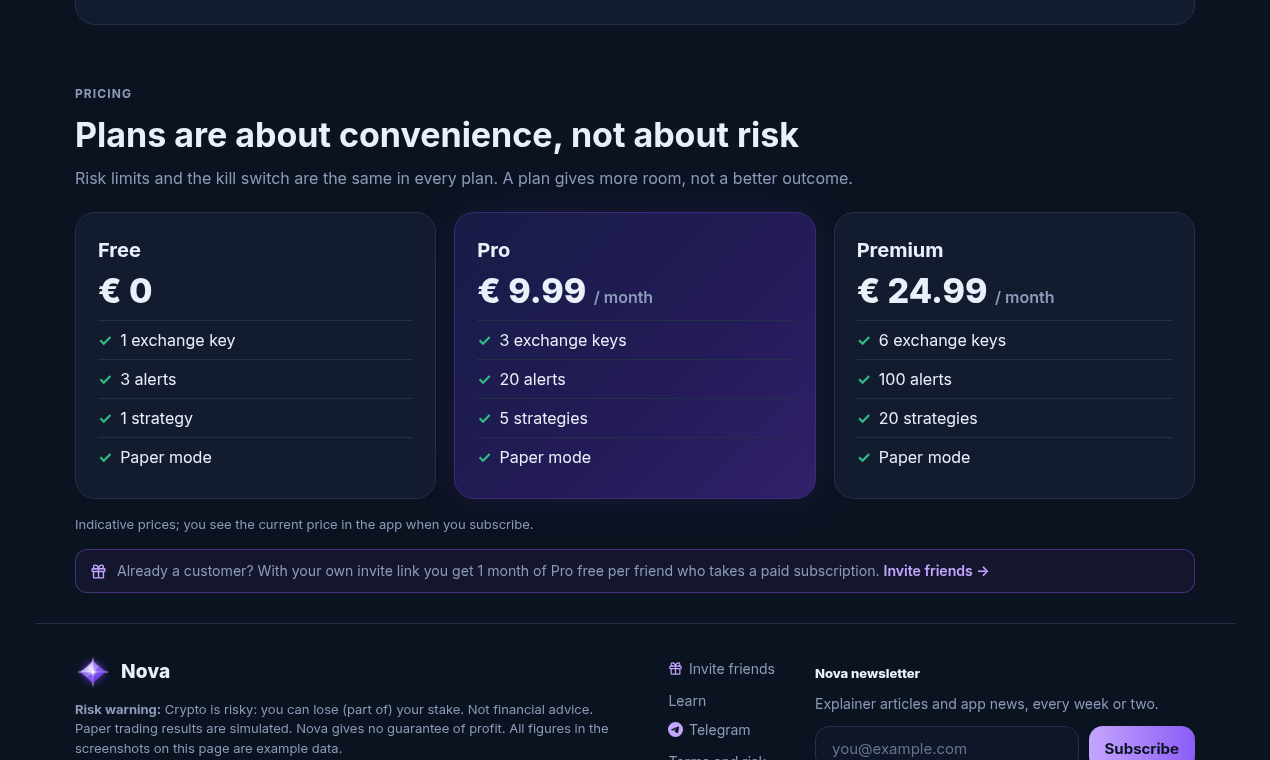Click the '1 strategy' feature text
Screen dimensions: 1270x760
click(x=156, y=418)
